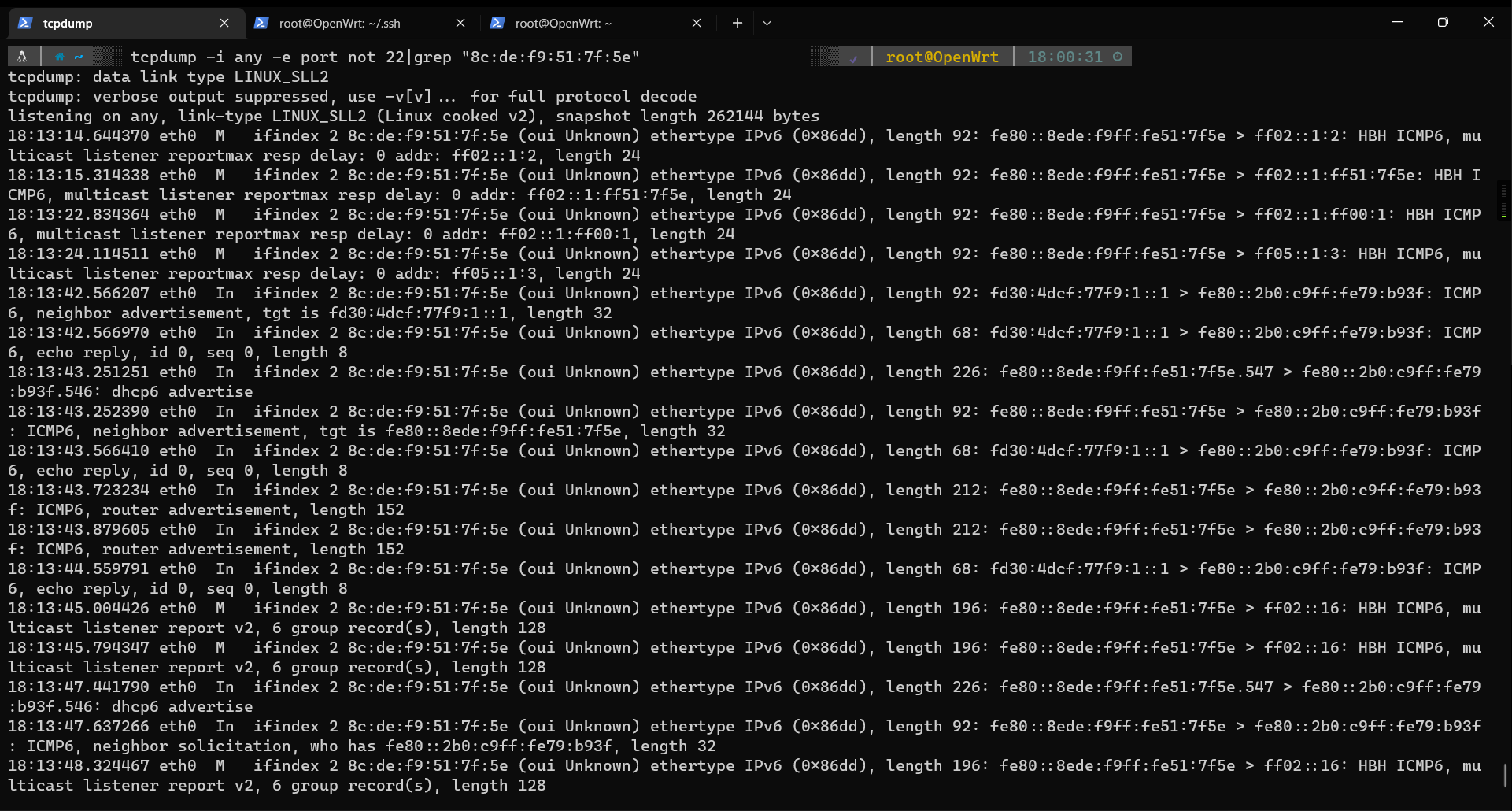Click the timestamp 18:13:14.644370

(x=79, y=135)
